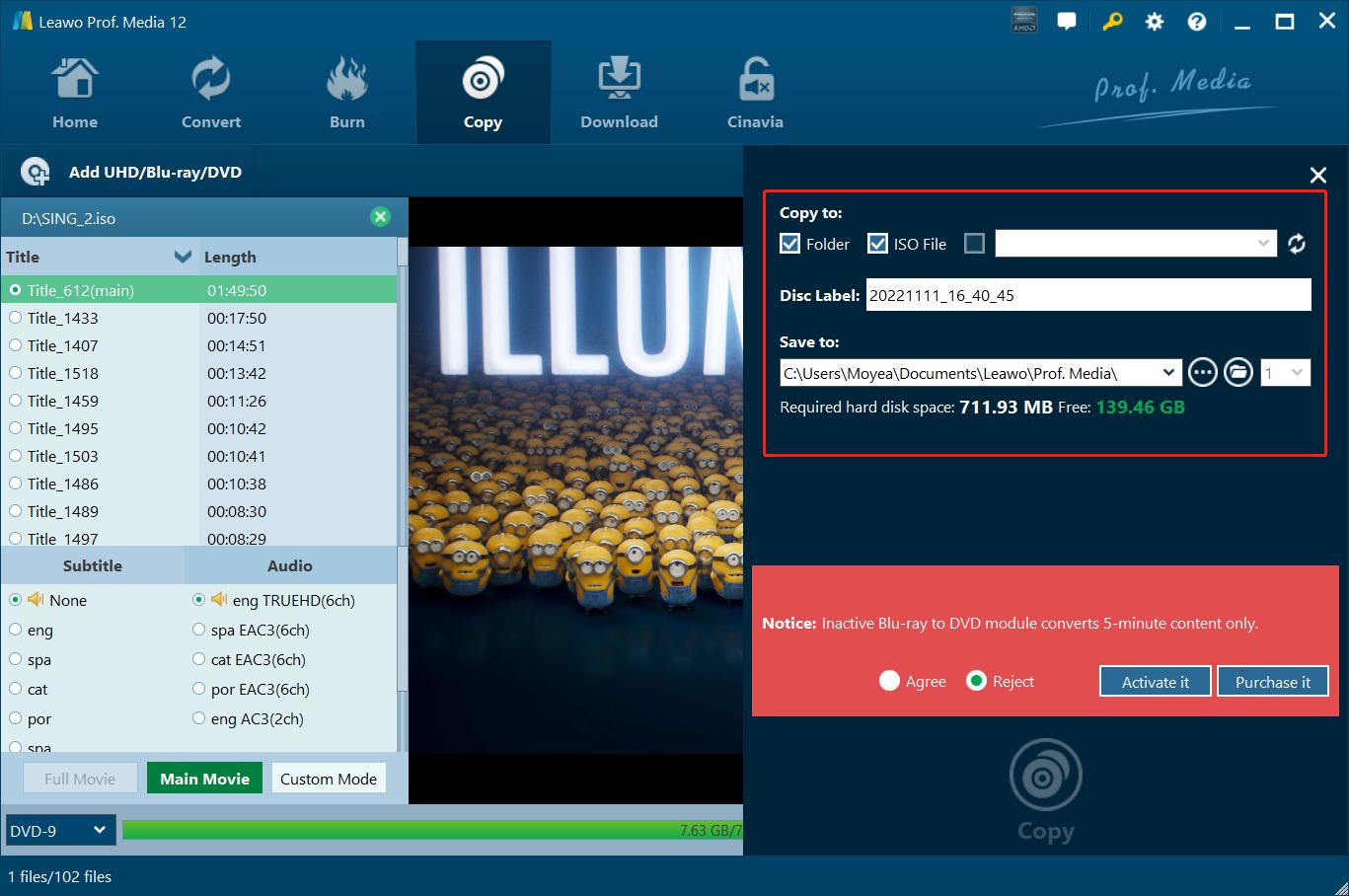1349x896 pixels.
Task: Open the Cinavia module
Action: point(755,95)
